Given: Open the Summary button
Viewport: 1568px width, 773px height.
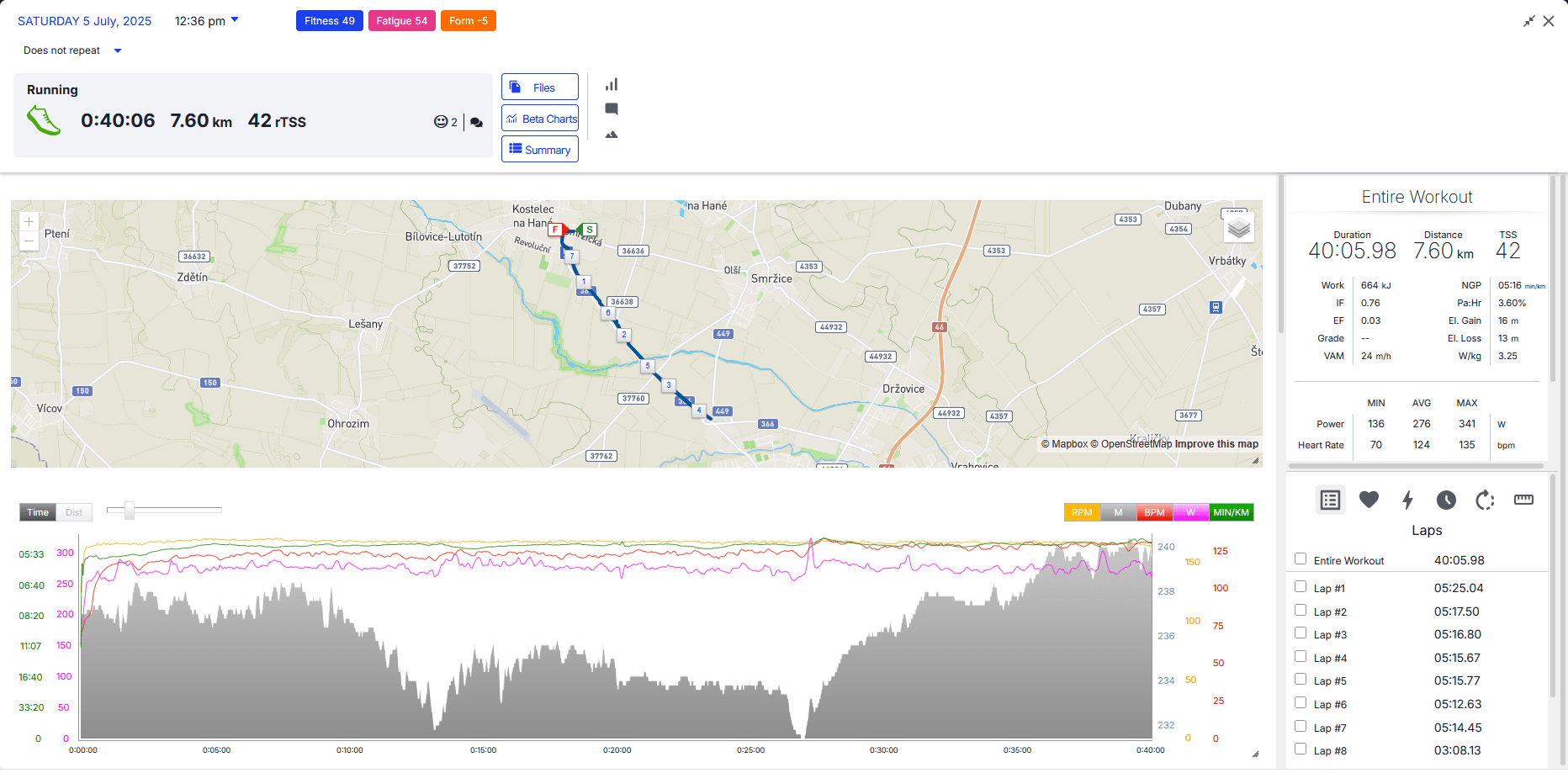Looking at the screenshot, I should [540, 150].
